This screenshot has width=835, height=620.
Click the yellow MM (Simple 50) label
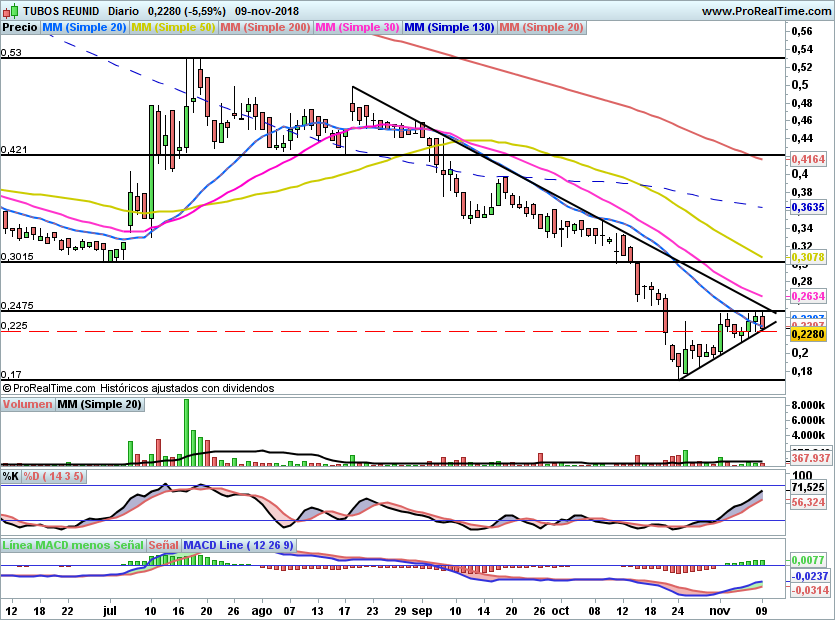[173, 27]
